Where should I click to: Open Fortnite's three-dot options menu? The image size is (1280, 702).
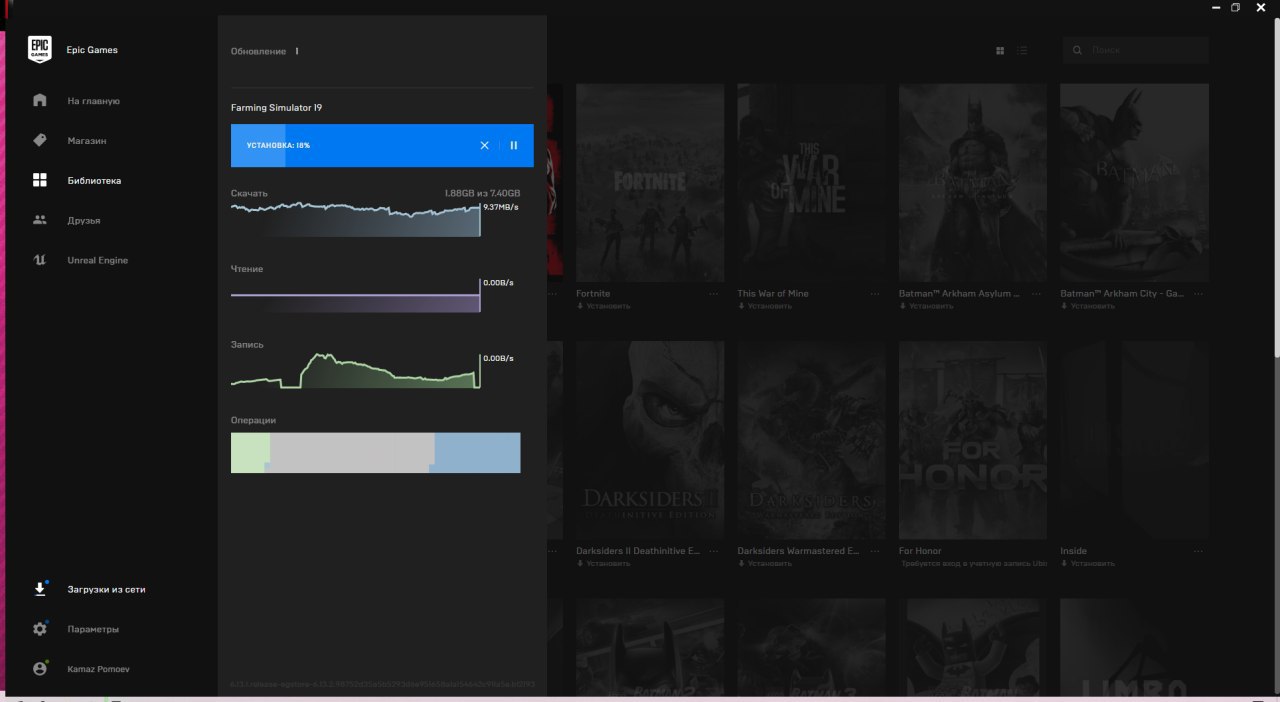[714, 294]
